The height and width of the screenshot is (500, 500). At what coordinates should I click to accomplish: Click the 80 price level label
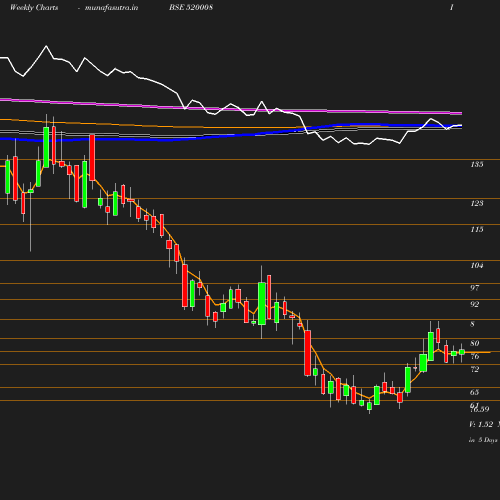(475, 343)
